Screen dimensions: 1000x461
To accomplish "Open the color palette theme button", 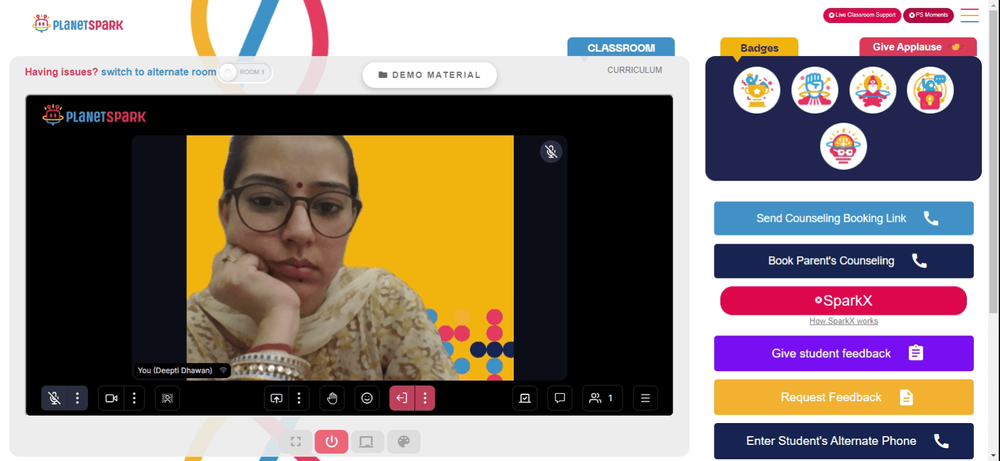I will tap(404, 441).
